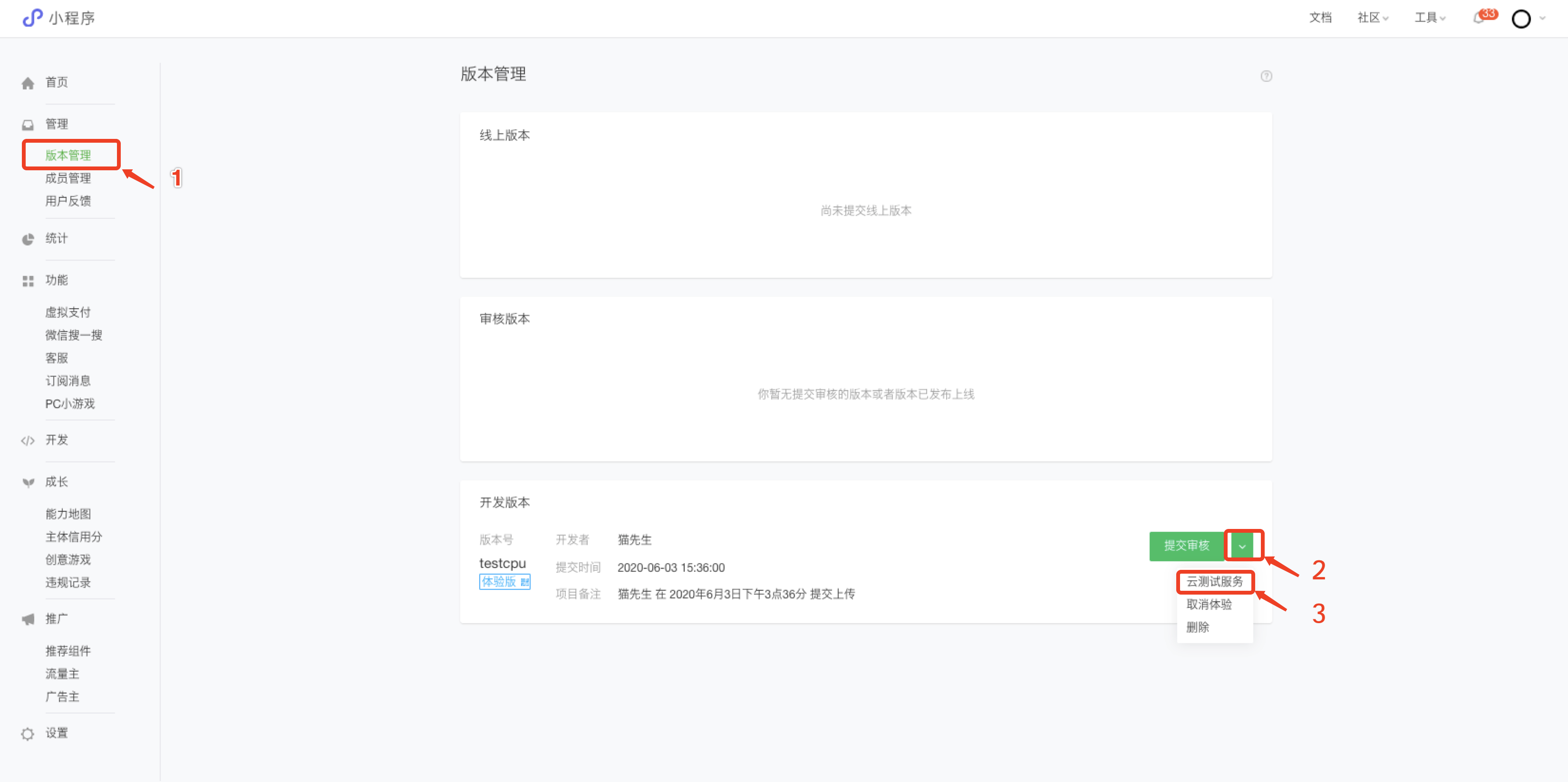Image resolution: width=1568 pixels, height=782 pixels.
Task: Click the promotion megaphone icon
Action: [x=28, y=619]
